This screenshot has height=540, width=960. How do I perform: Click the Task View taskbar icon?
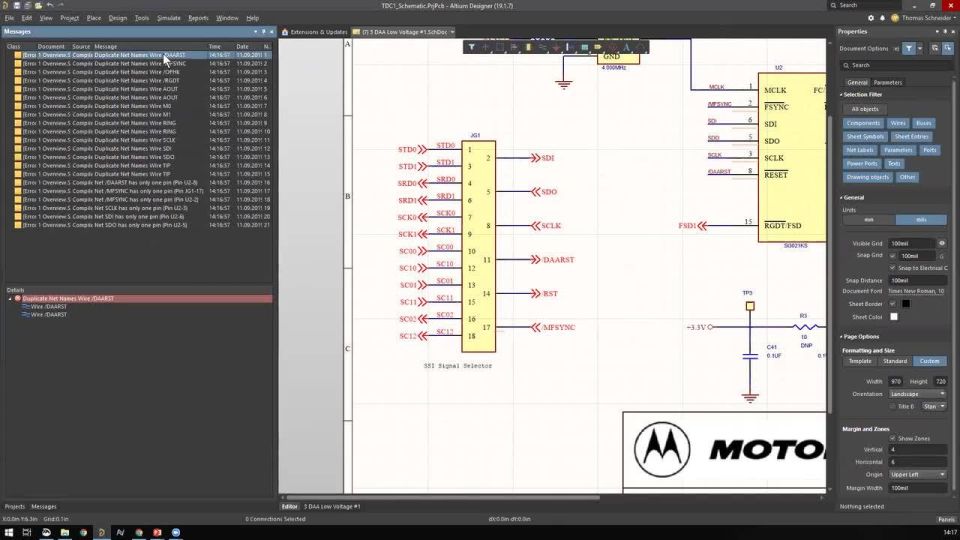(x=27, y=532)
